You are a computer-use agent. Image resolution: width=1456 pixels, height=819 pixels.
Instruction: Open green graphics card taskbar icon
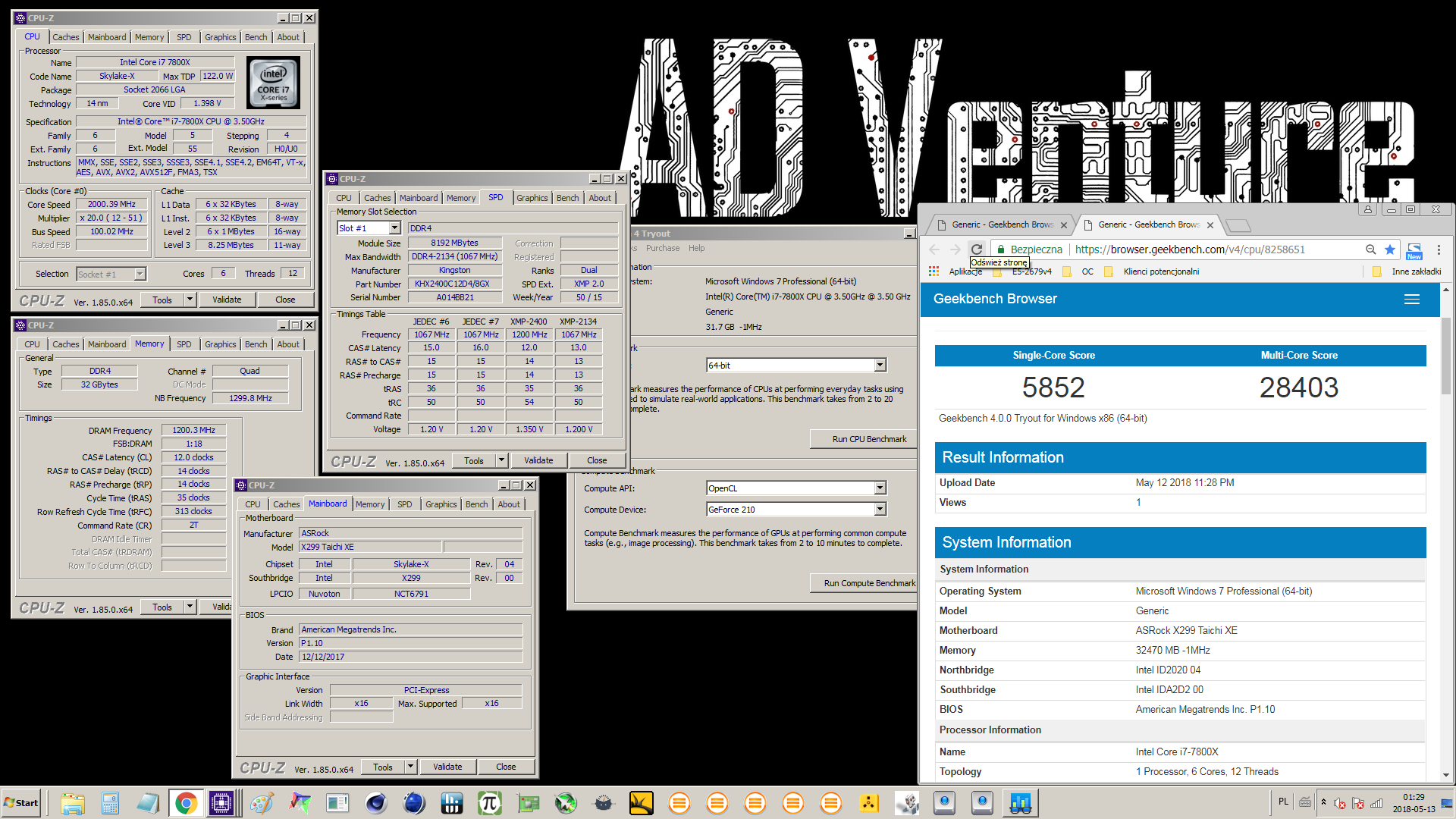528,802
